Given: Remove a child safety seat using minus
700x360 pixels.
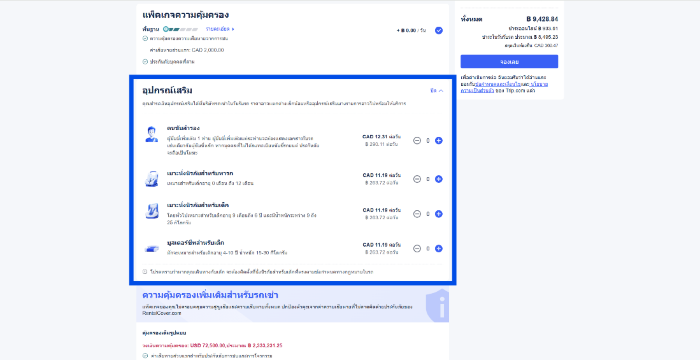Looking at the screenshot, I should 417,214.
